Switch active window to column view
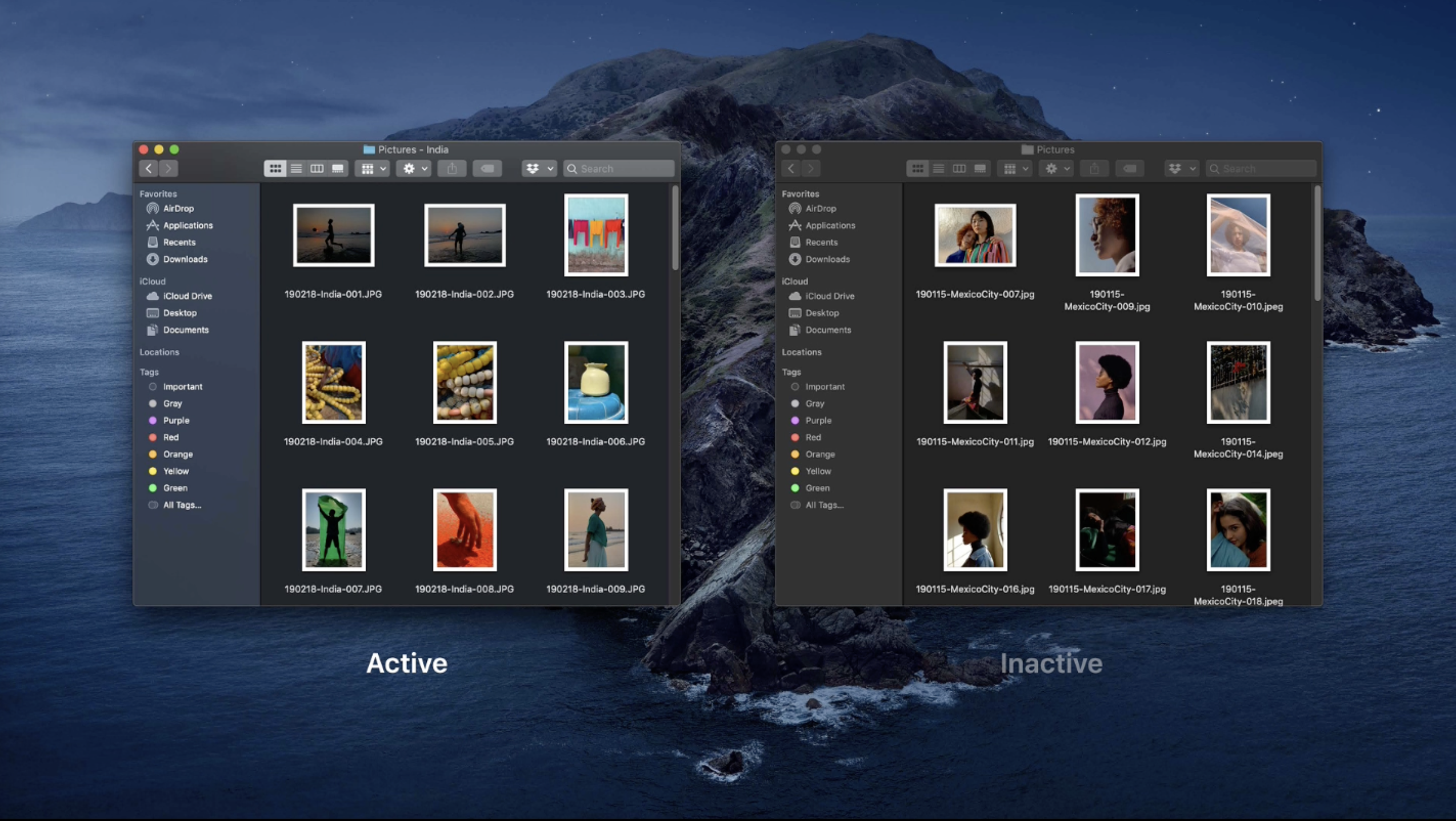Screen dimensions: 1456x821 click(317, 169)
